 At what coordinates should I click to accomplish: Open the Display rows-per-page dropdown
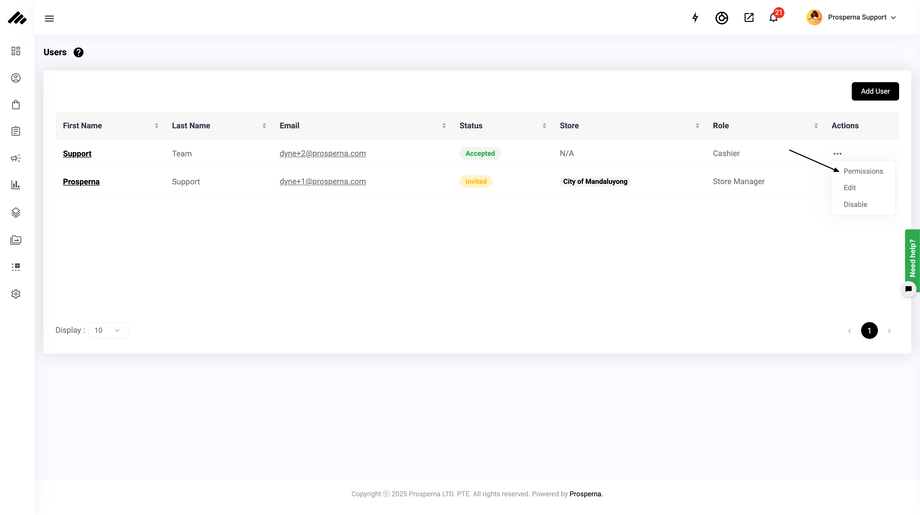(108, 330)
